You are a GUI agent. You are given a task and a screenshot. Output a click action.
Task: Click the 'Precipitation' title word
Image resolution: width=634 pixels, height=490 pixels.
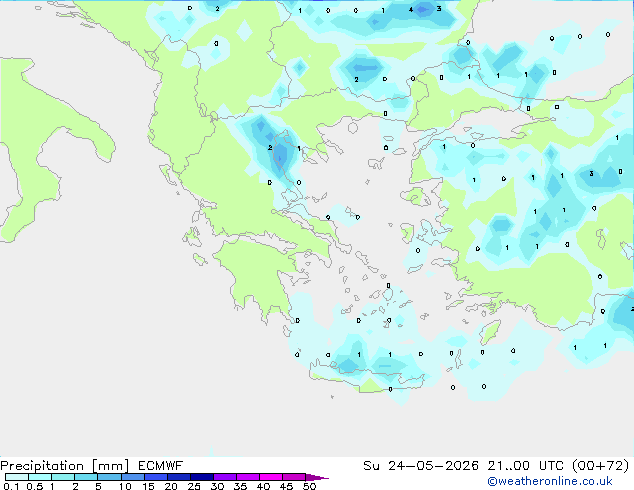(42, 466)
